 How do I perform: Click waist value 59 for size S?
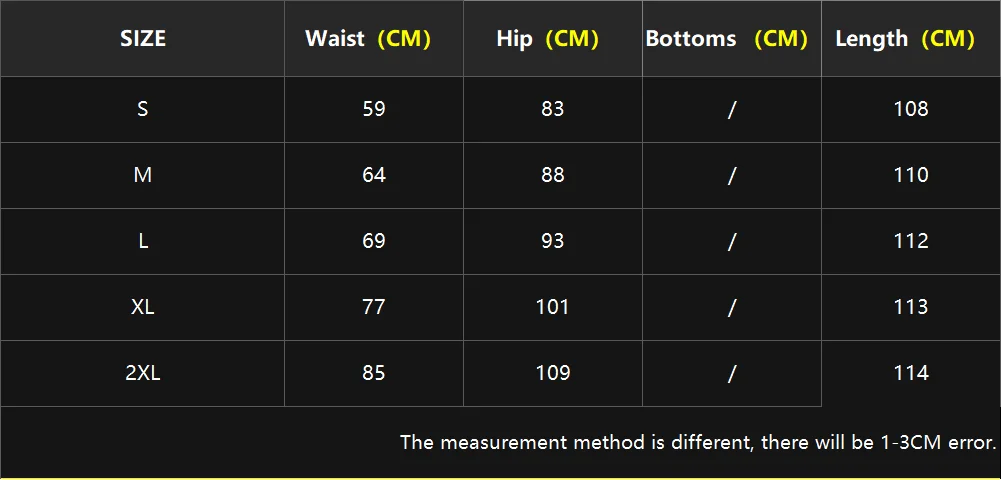374,109
